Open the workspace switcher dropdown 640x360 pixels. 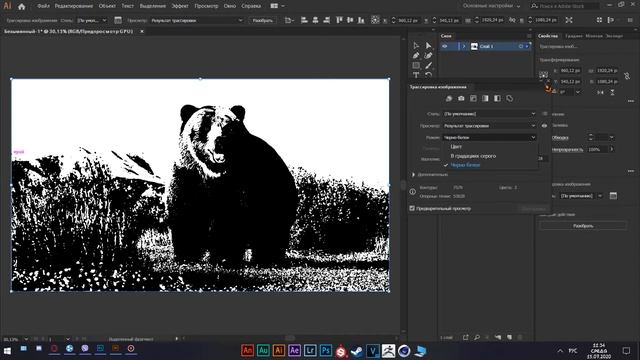click(x=492, y=6)
